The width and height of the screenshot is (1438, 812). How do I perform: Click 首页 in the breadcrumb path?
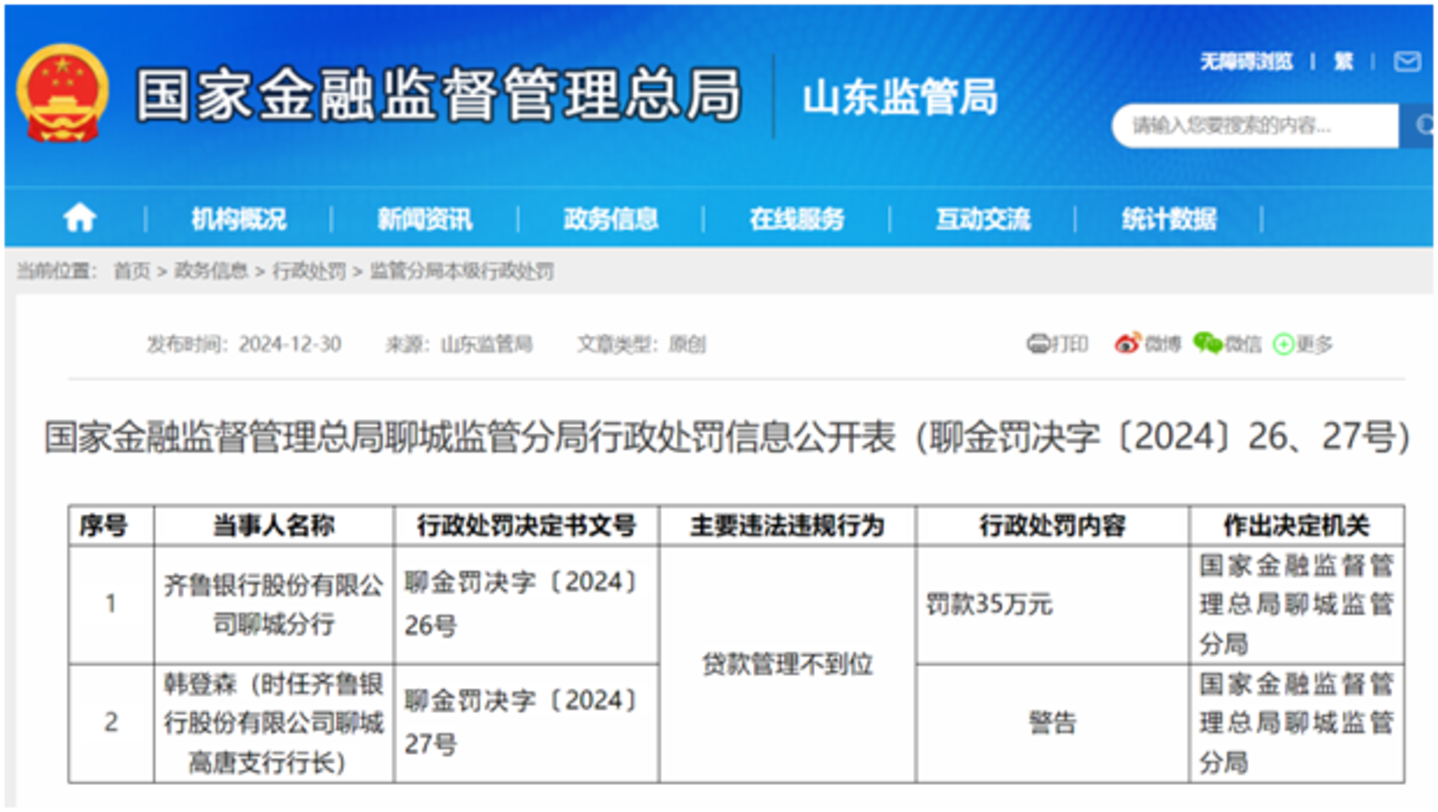coord(131,271)
